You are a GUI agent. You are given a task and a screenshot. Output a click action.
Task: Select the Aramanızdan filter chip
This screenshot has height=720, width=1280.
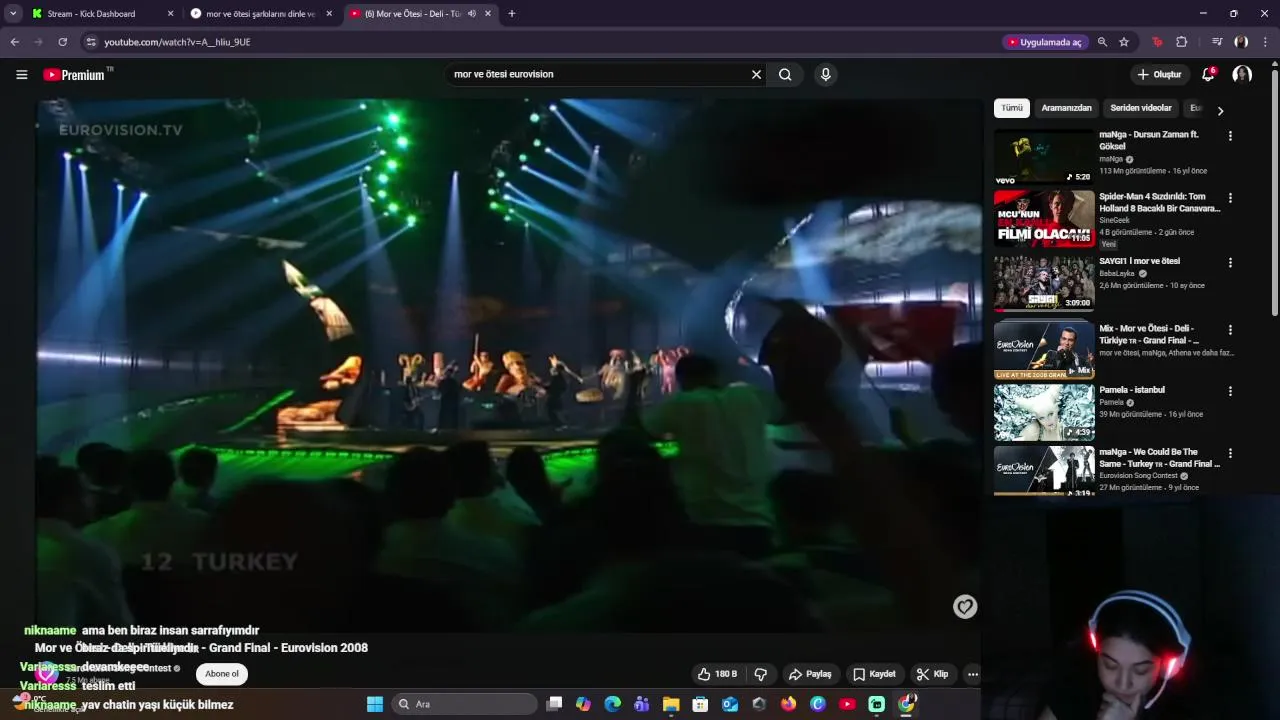coord(1067,108)
